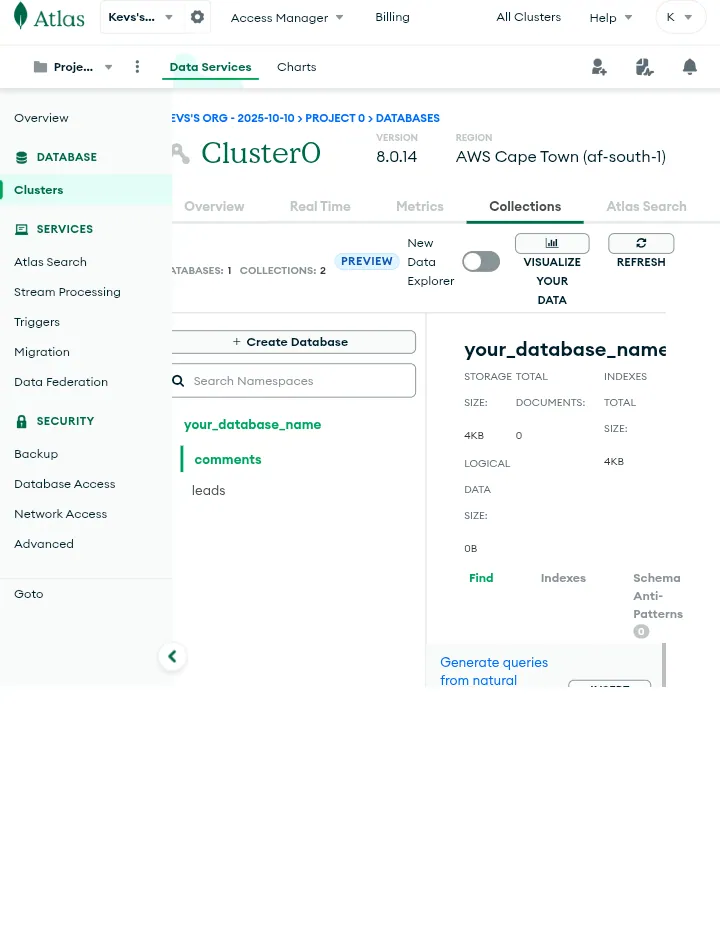Open Overview in the sidebar

point(41,118)
